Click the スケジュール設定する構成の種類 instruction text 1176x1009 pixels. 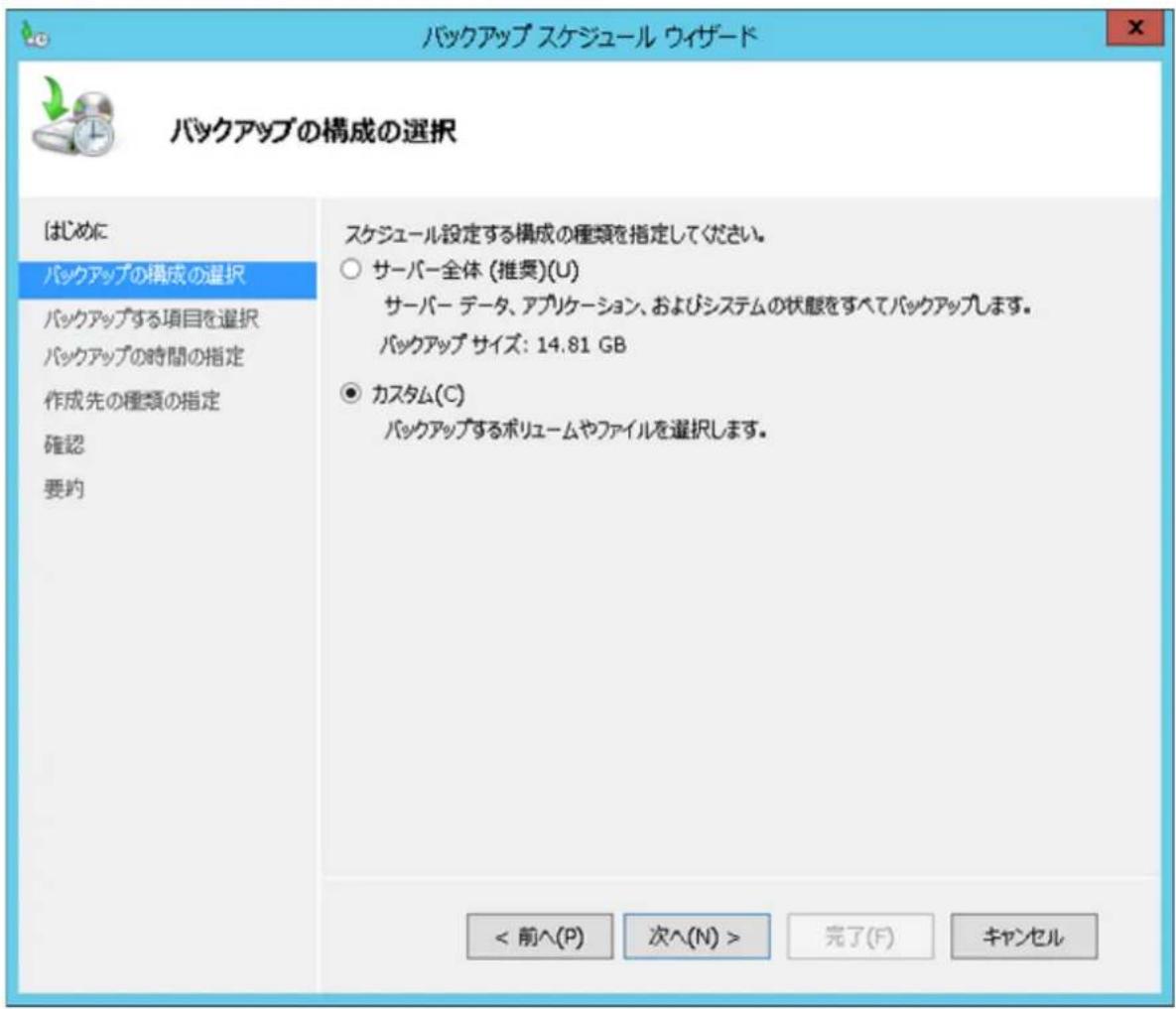click(554, 234)
